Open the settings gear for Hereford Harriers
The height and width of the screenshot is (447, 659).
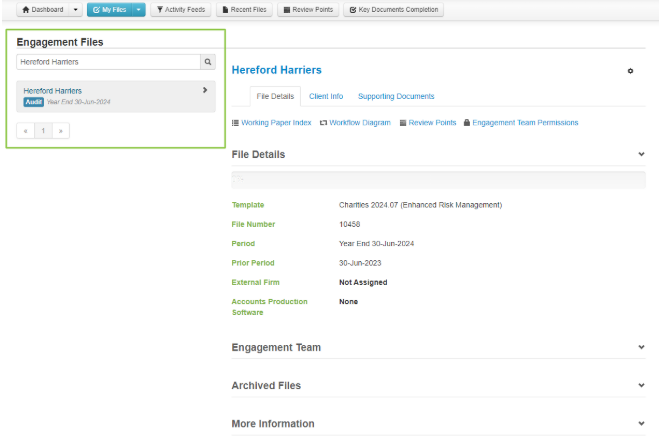click(630, 71)
